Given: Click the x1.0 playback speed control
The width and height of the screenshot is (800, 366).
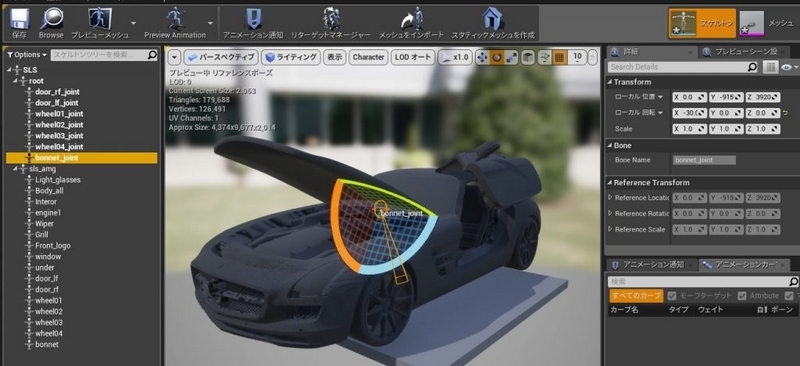Looking at the screenshot, I should (455, 57).
